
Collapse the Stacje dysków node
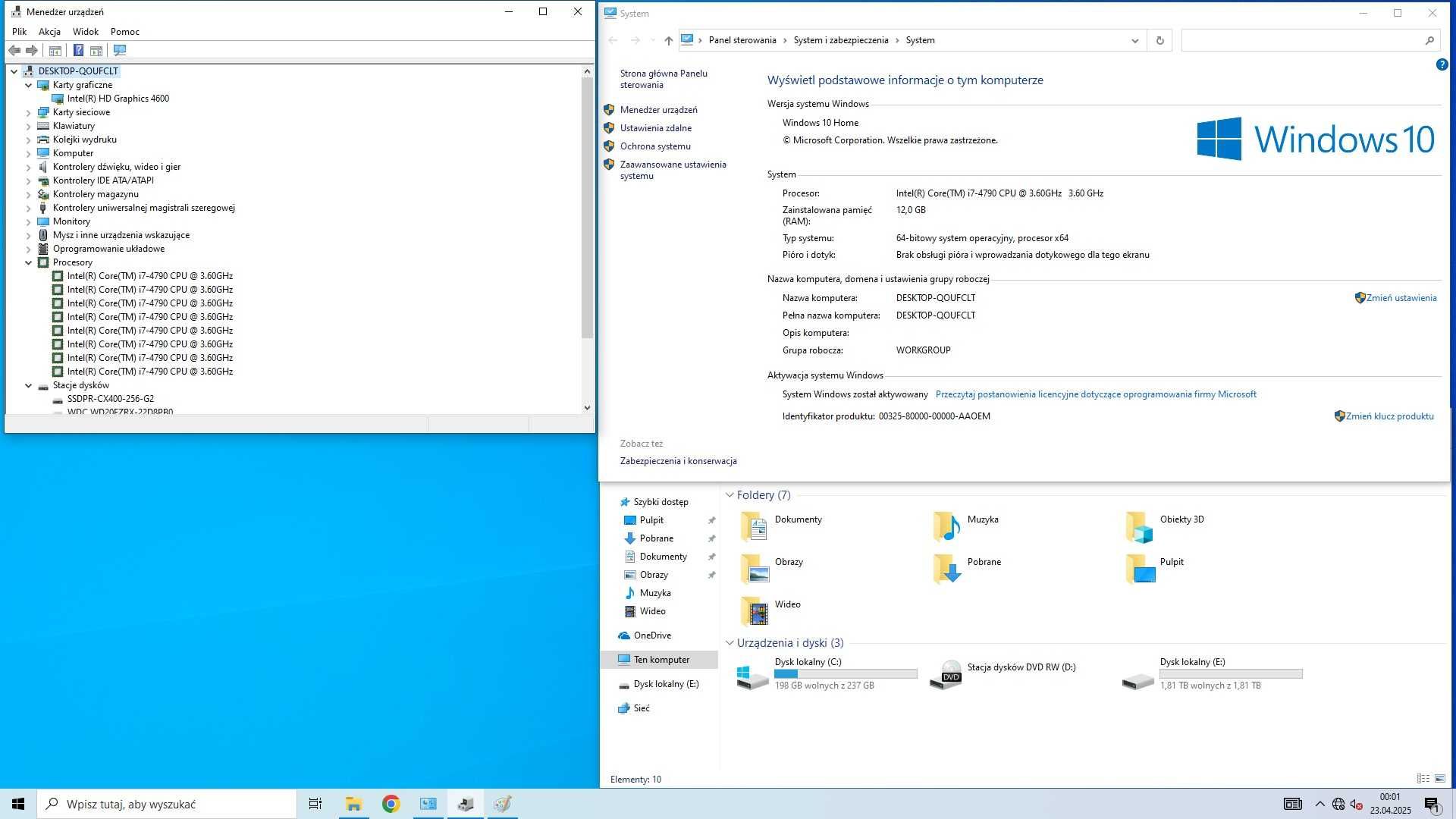click(29, 385)
